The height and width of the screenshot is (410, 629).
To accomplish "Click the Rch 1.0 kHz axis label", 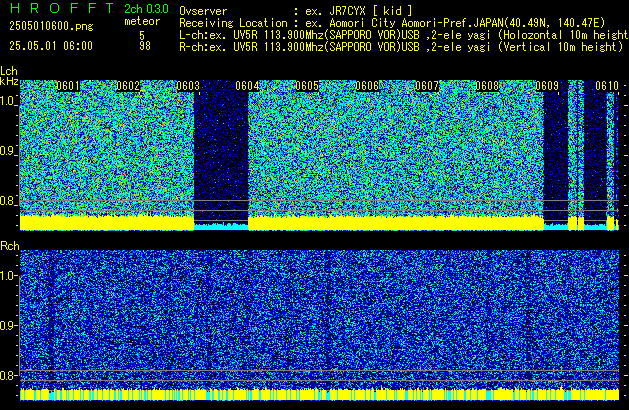I will tap(8, 276).
